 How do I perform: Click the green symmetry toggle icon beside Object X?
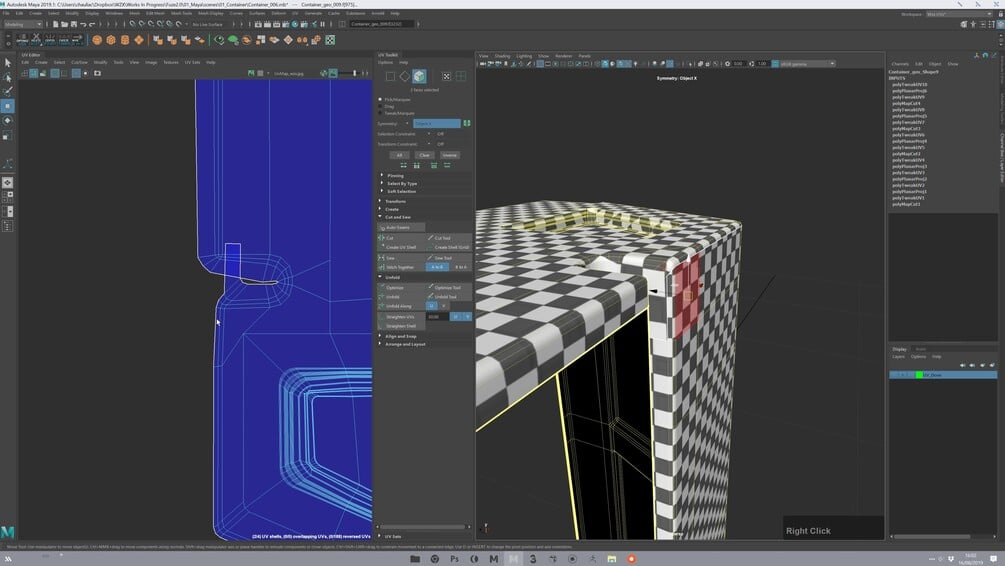467,123
